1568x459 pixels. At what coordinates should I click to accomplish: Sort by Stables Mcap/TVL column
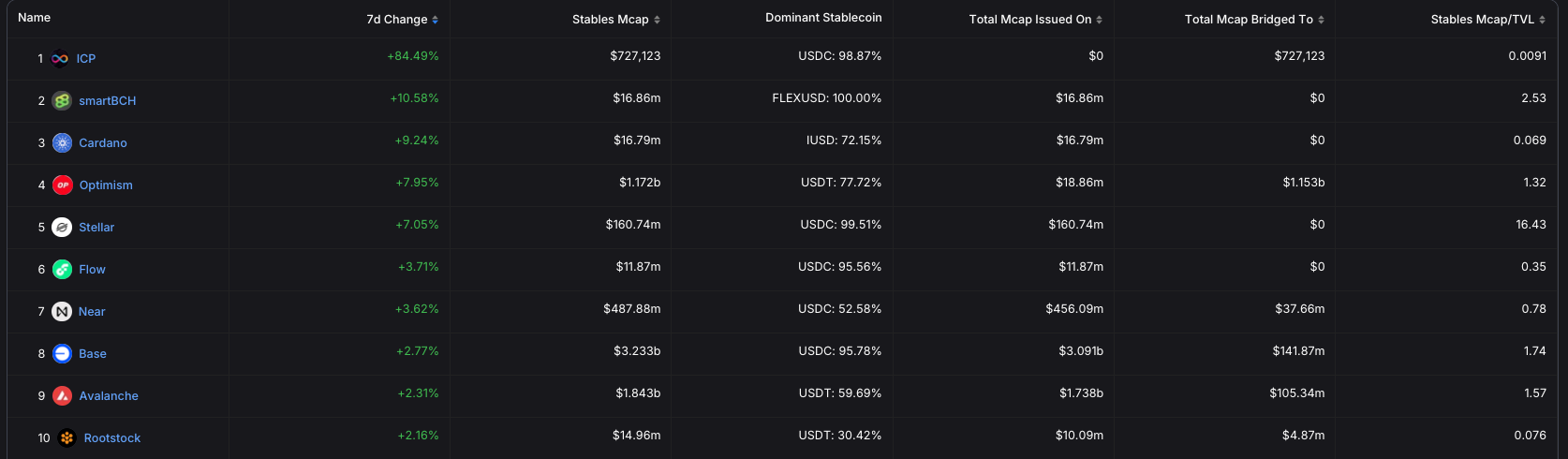point(1487,20)
